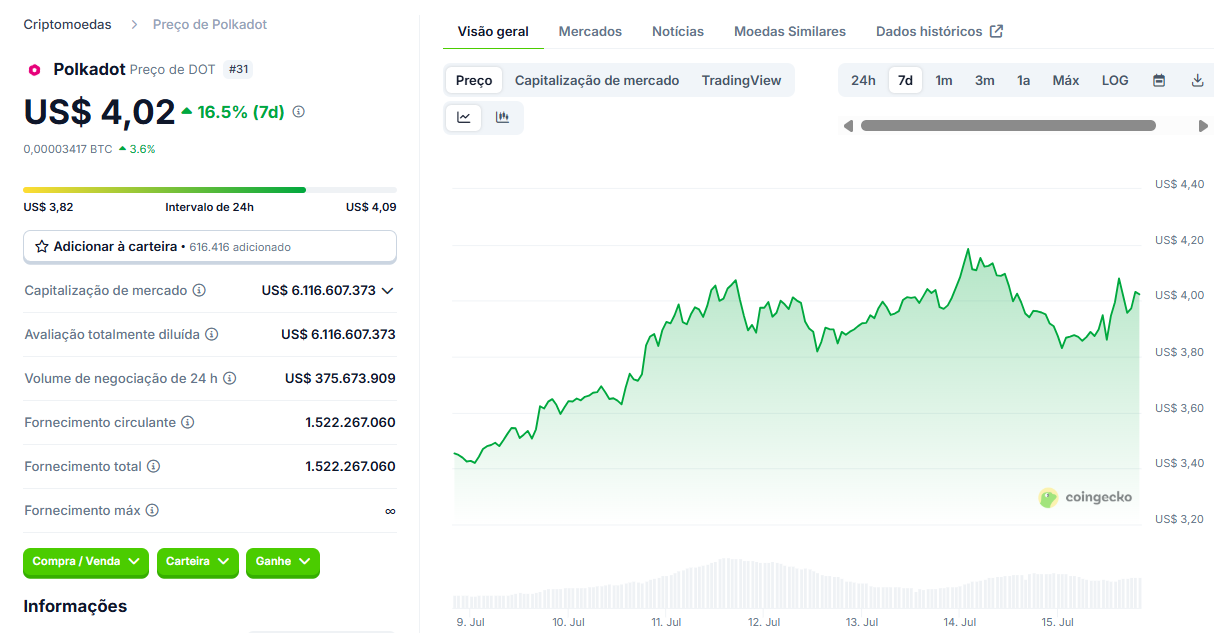The height and width of the screenshot is (633, 1215).
Task: Open the Ganhe dropdown
Action: pos(283,562)
